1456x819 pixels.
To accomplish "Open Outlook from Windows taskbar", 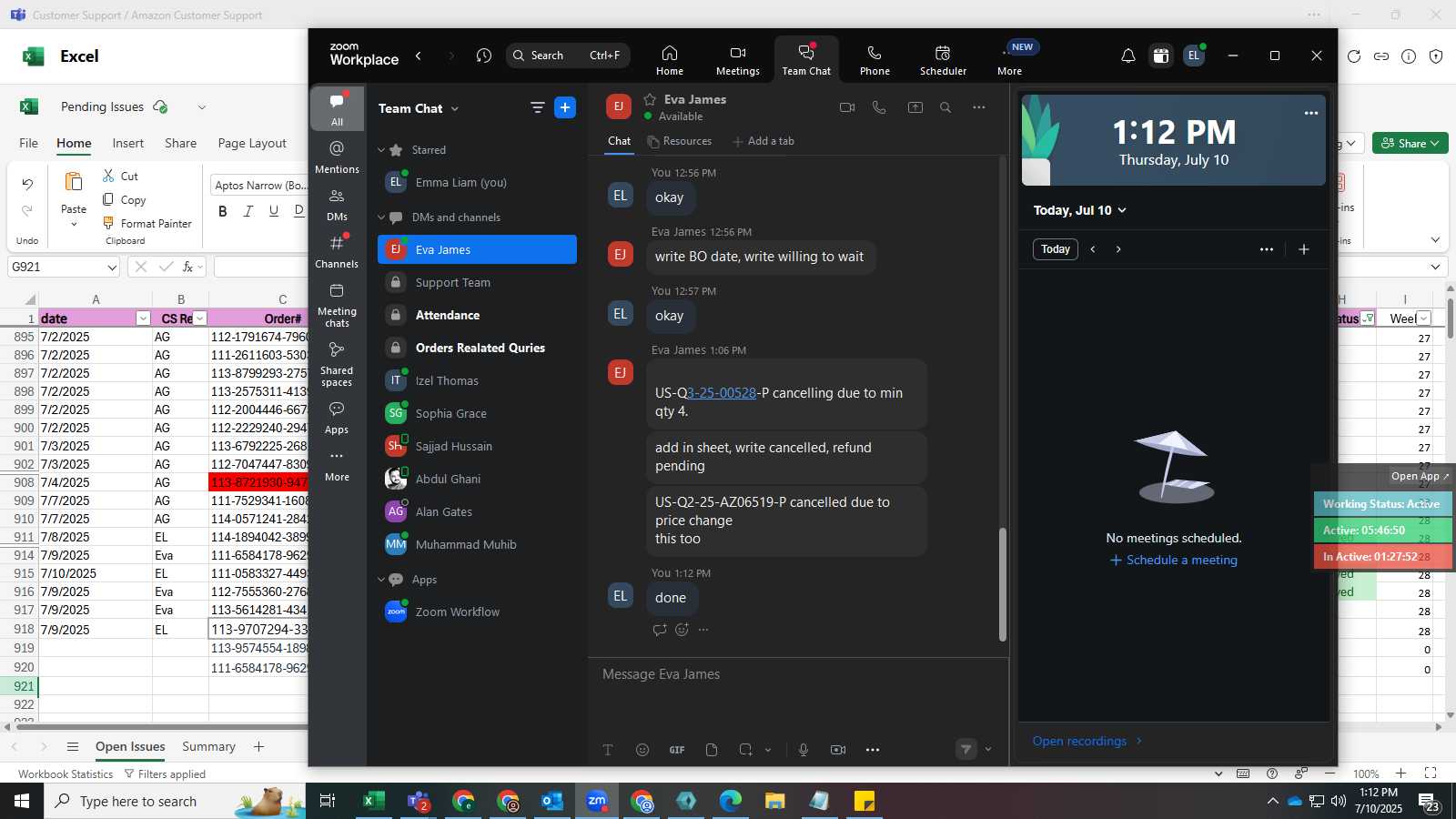I will [552, 801].
